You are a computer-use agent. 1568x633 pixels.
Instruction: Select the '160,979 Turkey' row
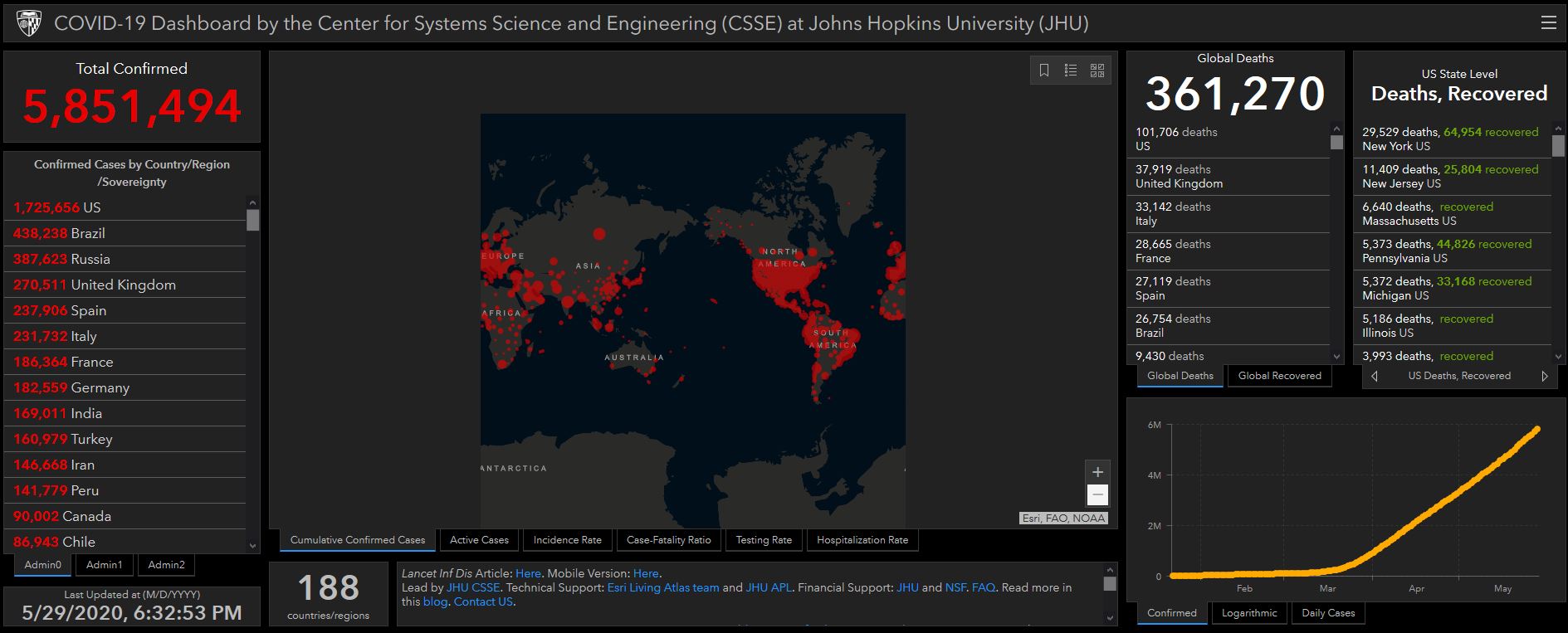tap(125, 439)
